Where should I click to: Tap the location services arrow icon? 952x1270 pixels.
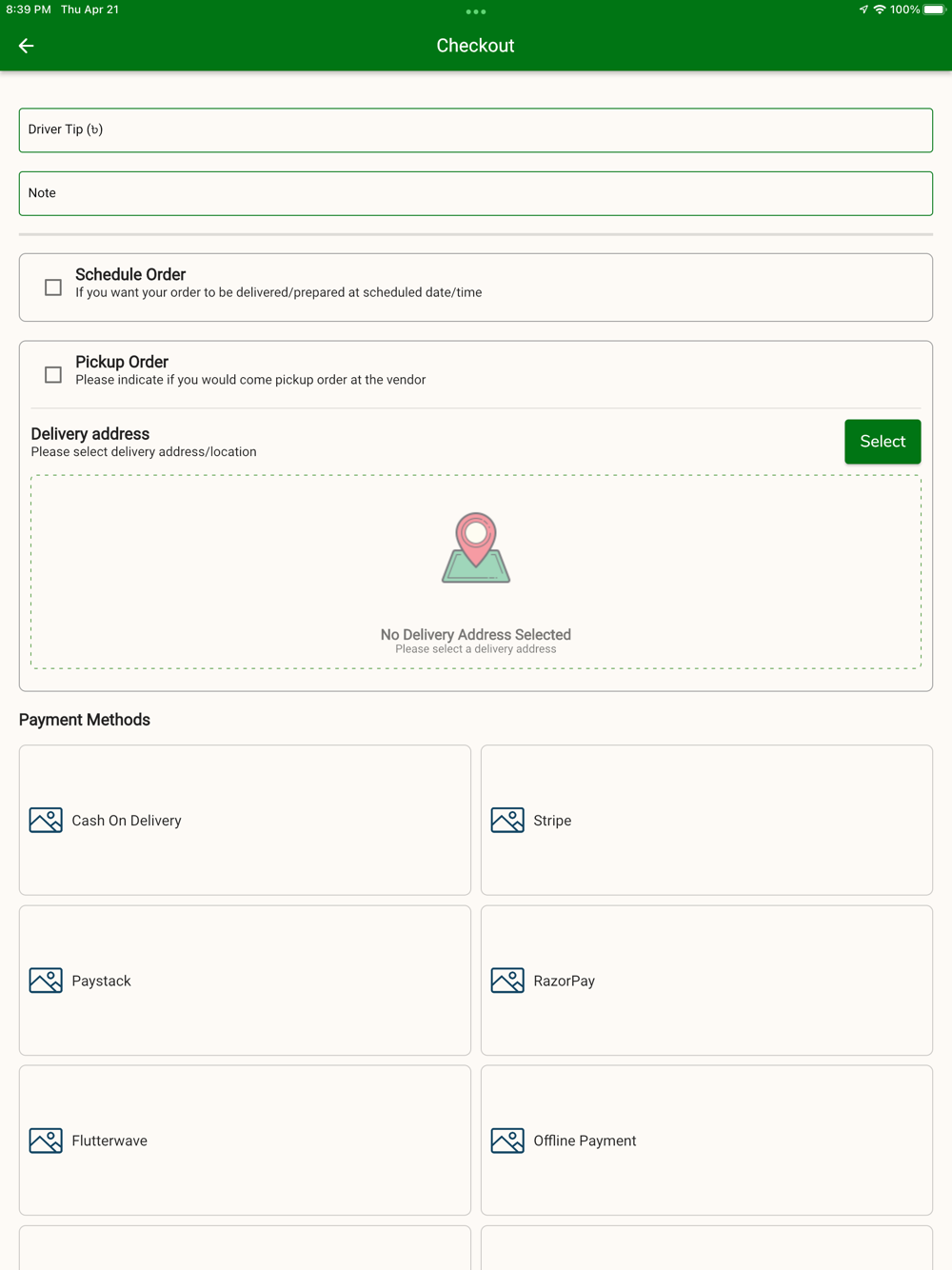coord(863,10)
